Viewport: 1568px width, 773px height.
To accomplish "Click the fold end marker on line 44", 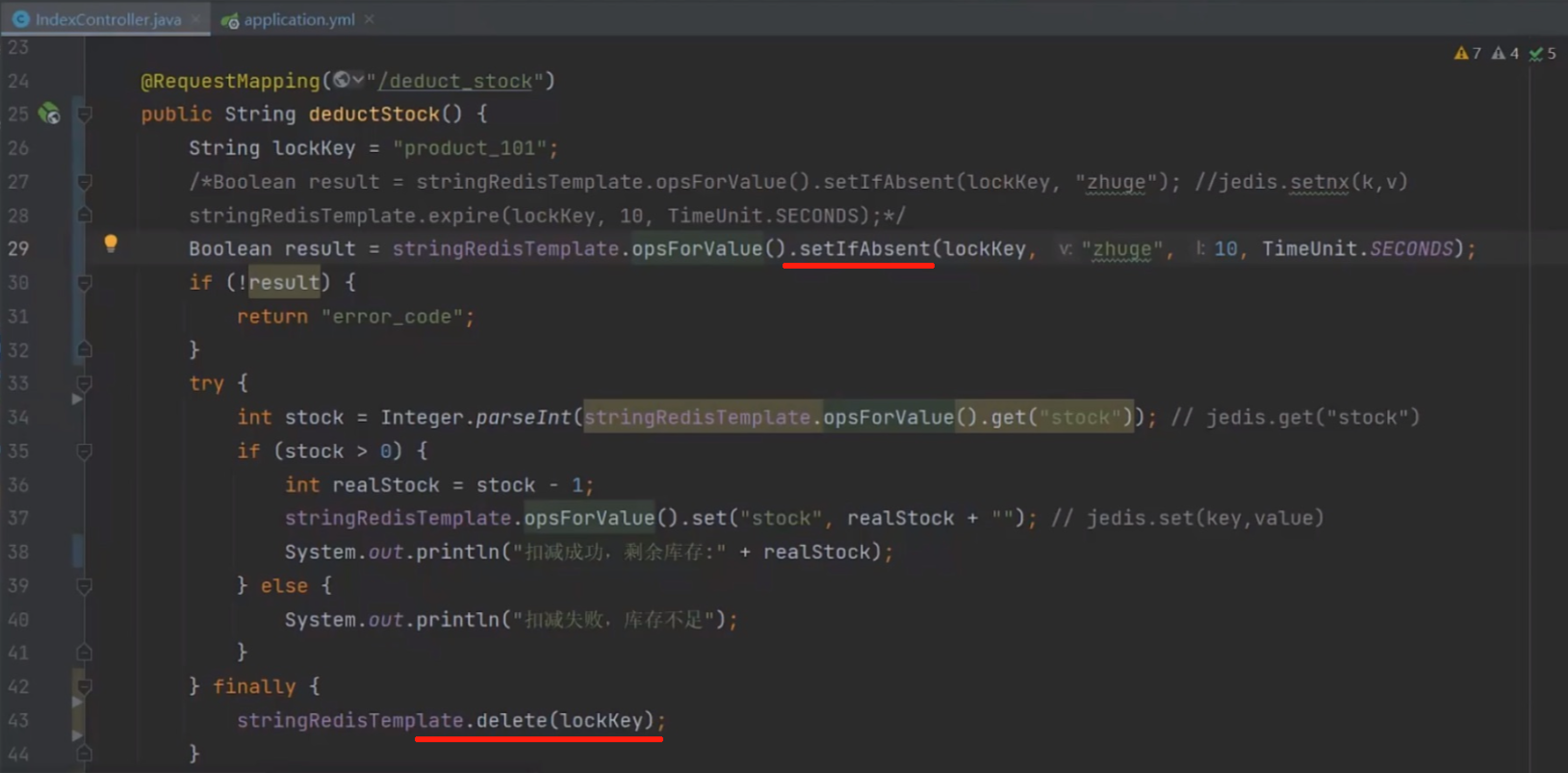I will click(85, 754).
